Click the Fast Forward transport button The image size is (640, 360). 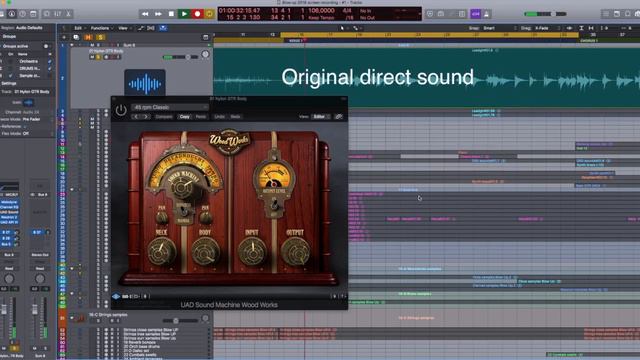158,14
